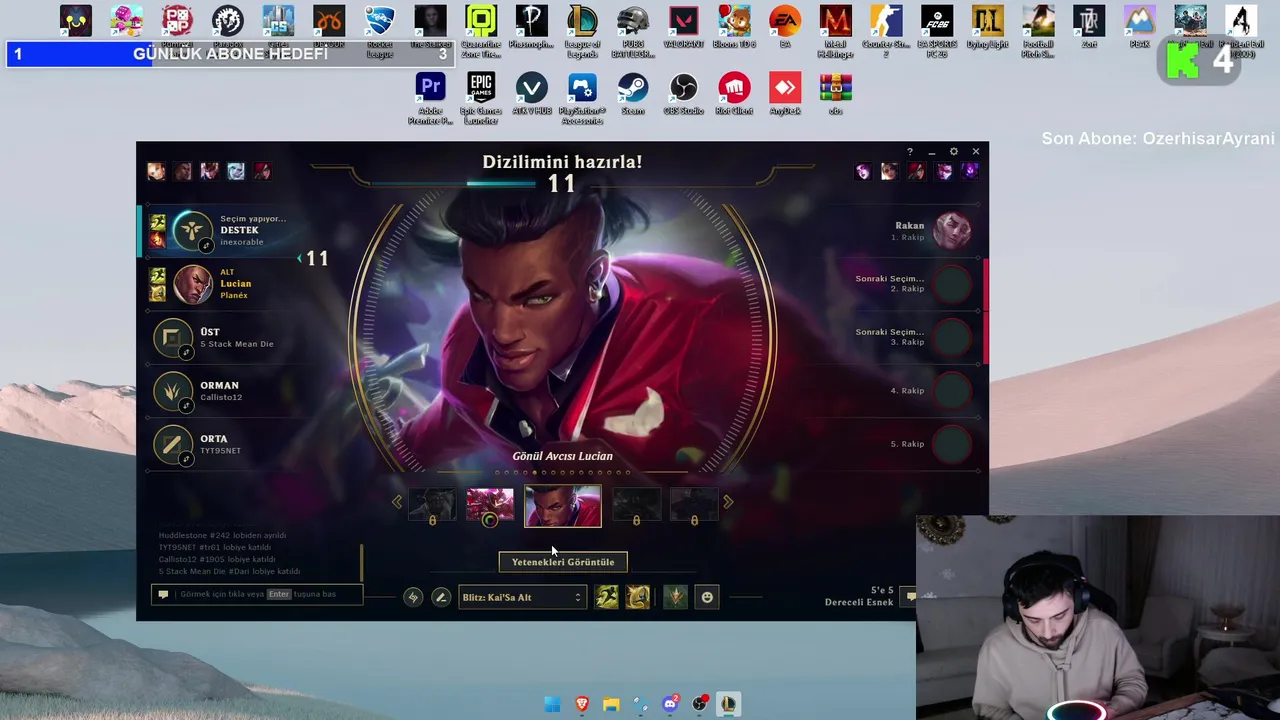This screenshot has width=1280, height=720.
Task: Request position swap with Callisto12
Action: (186, 405)
